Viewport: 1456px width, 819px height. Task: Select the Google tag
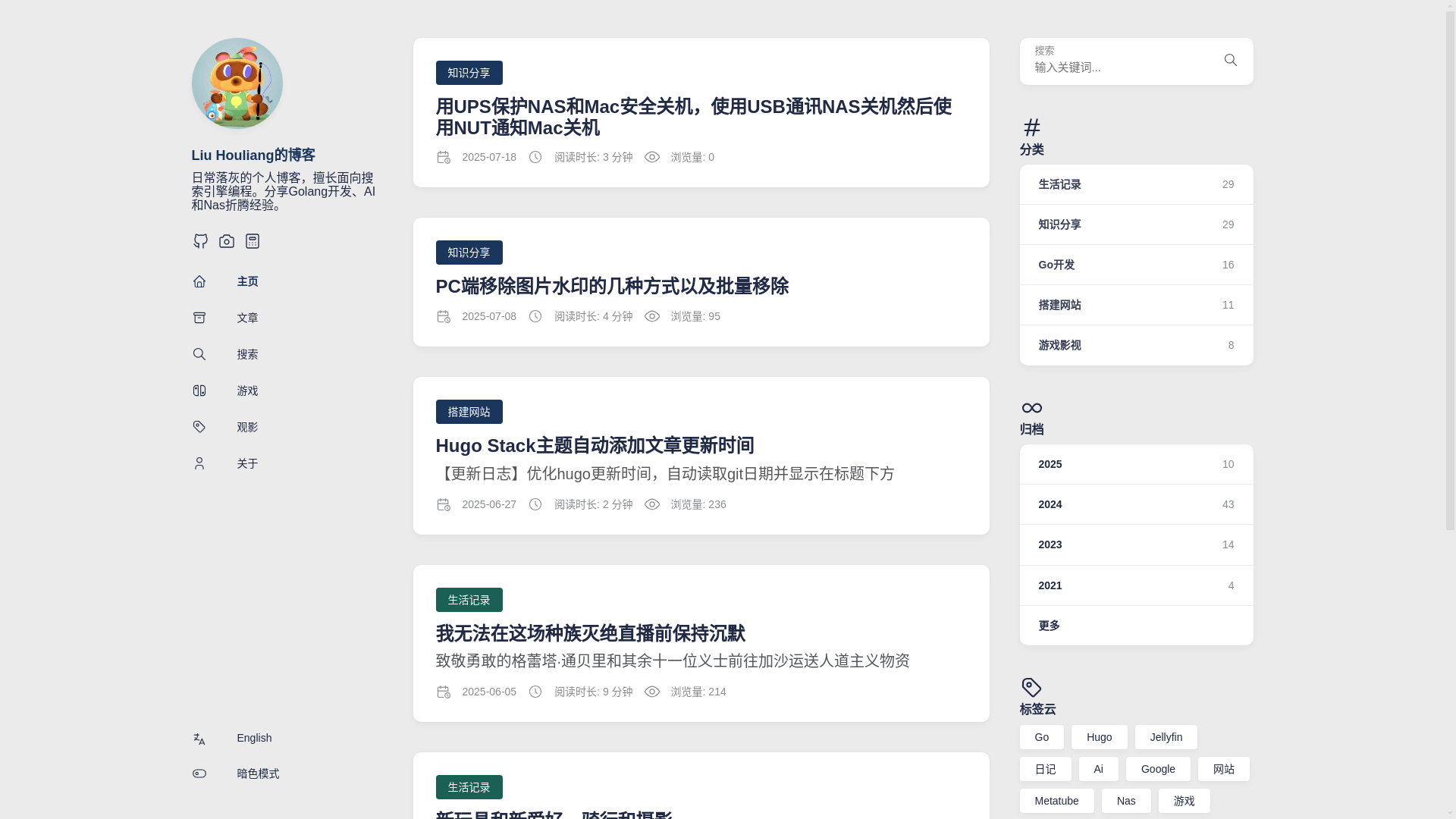(x=1158, y=769)
